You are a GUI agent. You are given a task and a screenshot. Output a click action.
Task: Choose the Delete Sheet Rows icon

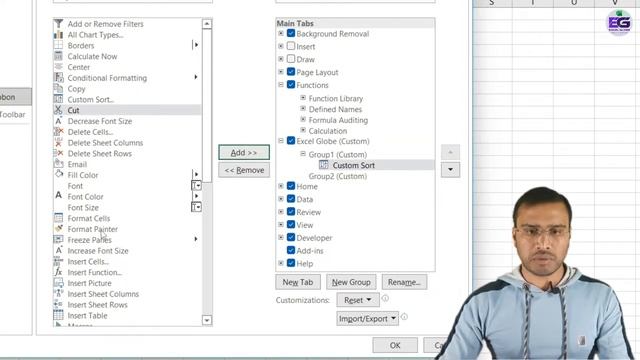(x=58, y=153)
